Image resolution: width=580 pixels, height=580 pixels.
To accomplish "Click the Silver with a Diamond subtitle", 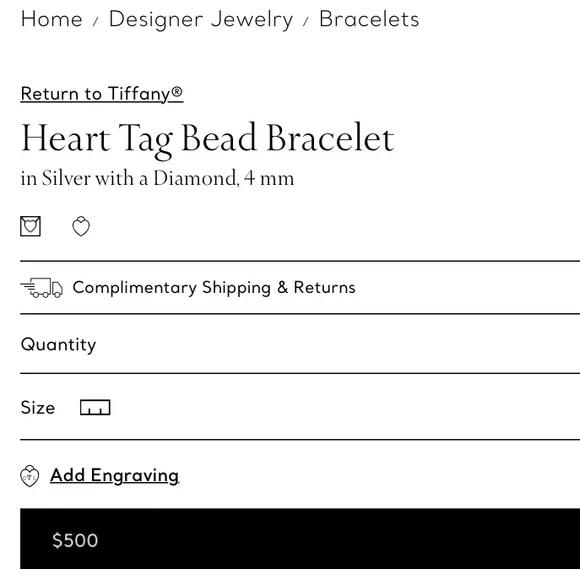I will tap(158, 178).
